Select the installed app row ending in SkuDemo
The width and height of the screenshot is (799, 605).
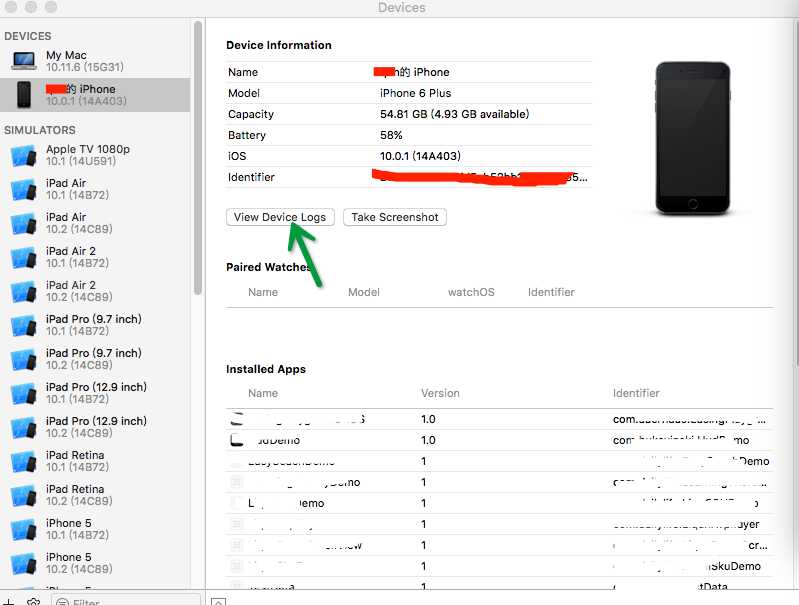(499, 566)
